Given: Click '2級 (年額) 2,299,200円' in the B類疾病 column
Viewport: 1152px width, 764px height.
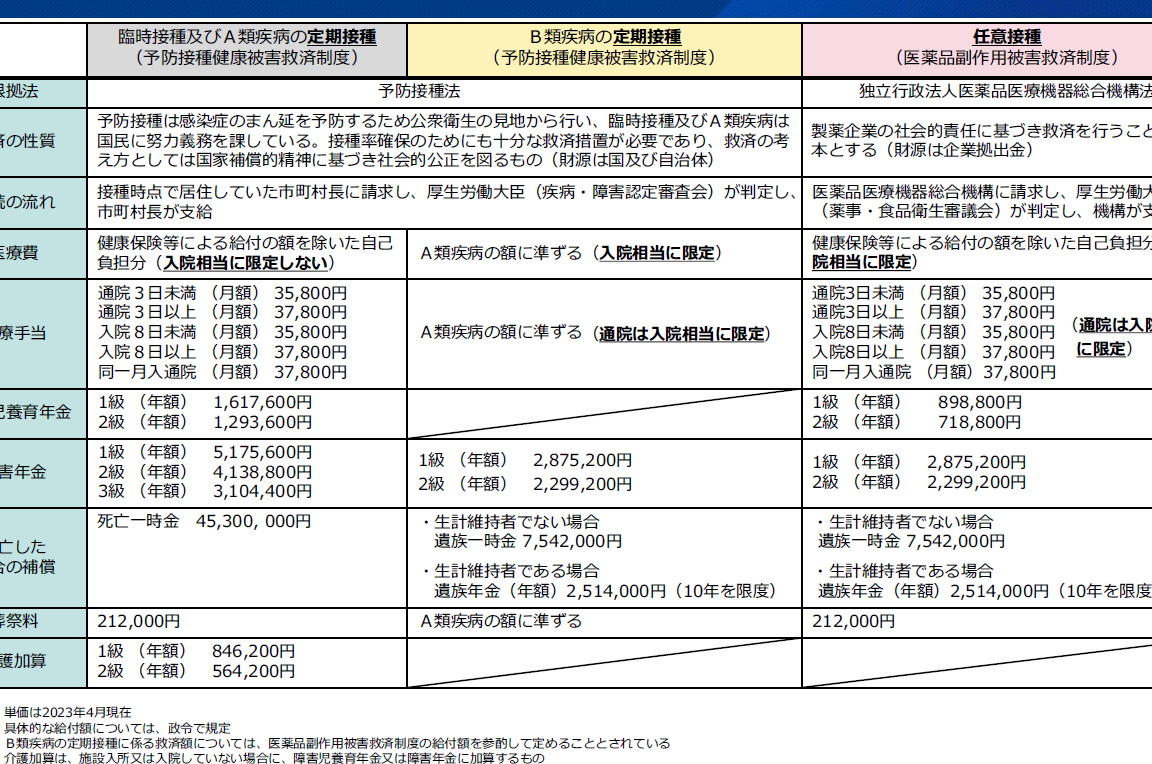Looking at the screenshot, I should point(525,484).
